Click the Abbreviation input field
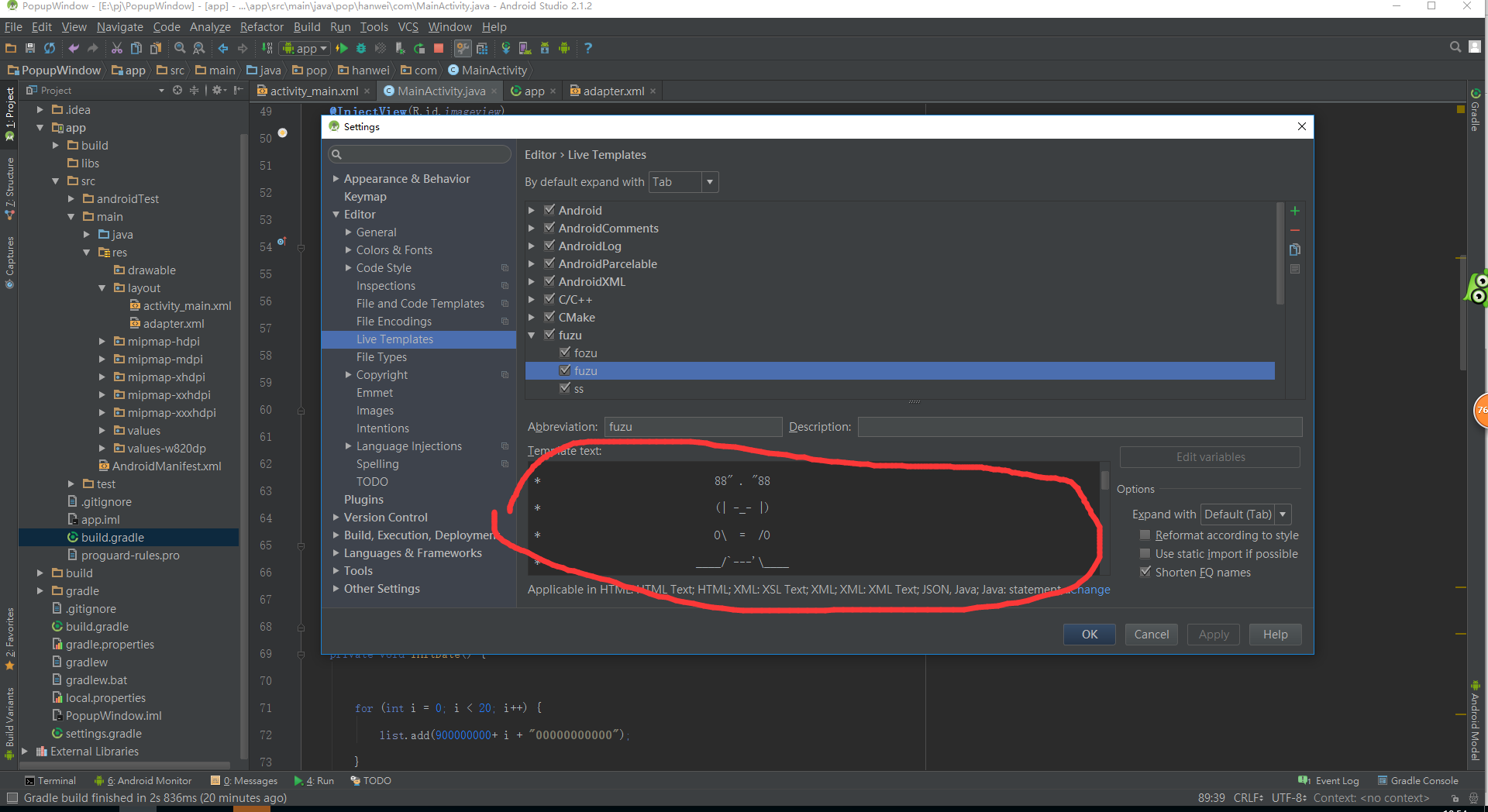Image resolution: width=1488 pixels, height=812 pixels. 692,427
